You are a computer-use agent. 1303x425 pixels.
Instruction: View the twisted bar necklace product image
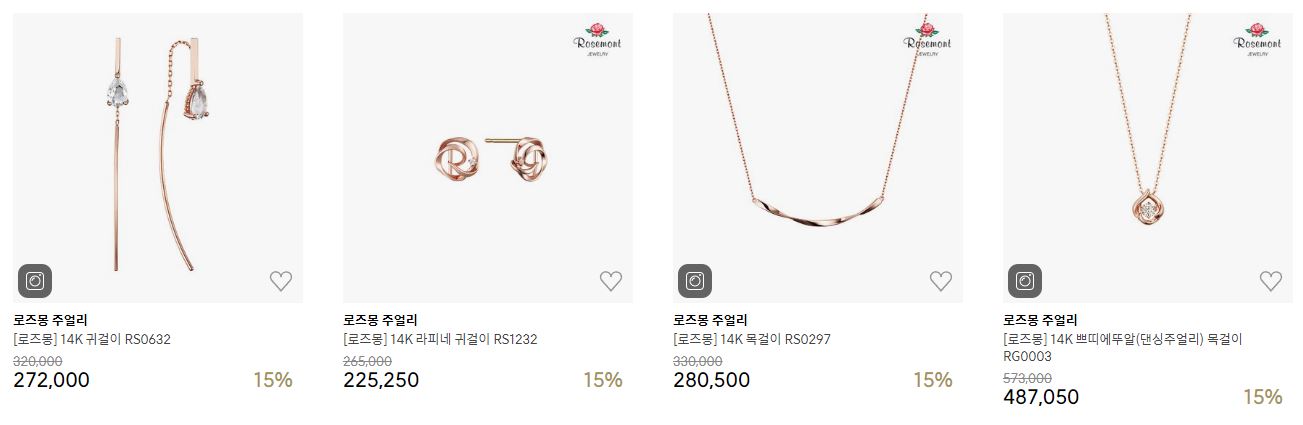(x=818, y=158)
